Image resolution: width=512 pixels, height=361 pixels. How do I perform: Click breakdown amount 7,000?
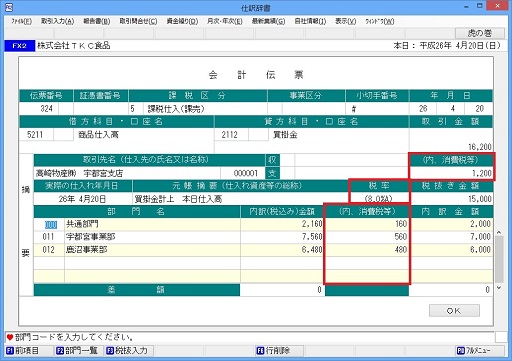(480, 237)
